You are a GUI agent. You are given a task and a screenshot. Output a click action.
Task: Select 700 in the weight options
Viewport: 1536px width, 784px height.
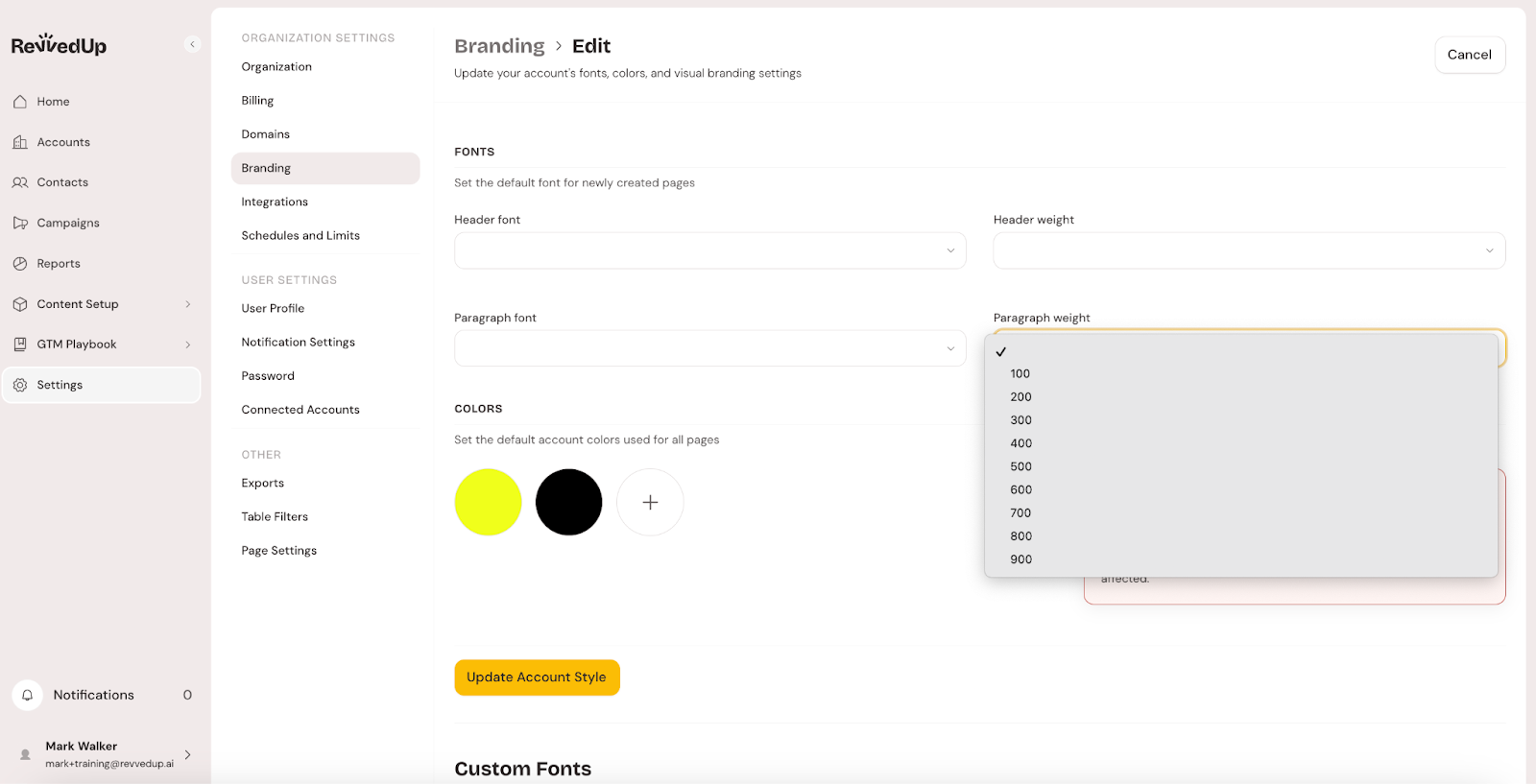[x=1020, y=513]
